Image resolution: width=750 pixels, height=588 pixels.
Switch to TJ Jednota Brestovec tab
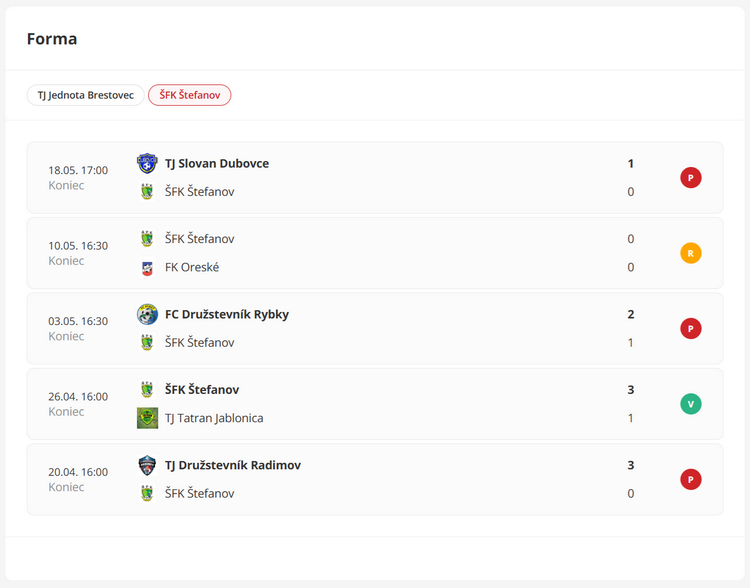pyautogui.click(x=86, y=95)
